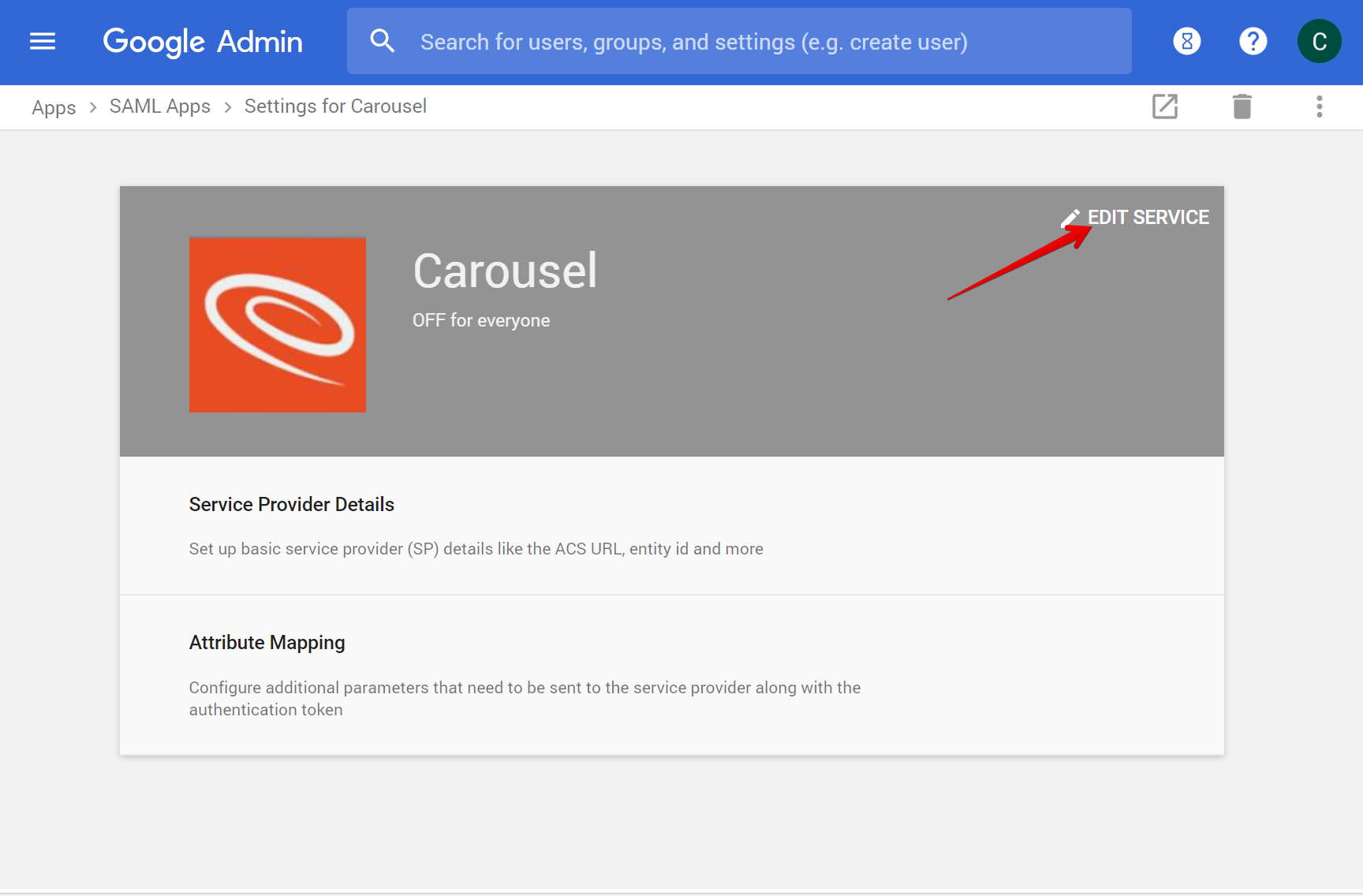The image size is (1363, 896).
Task: Click the authentication token description text
Action: (525, 699)
